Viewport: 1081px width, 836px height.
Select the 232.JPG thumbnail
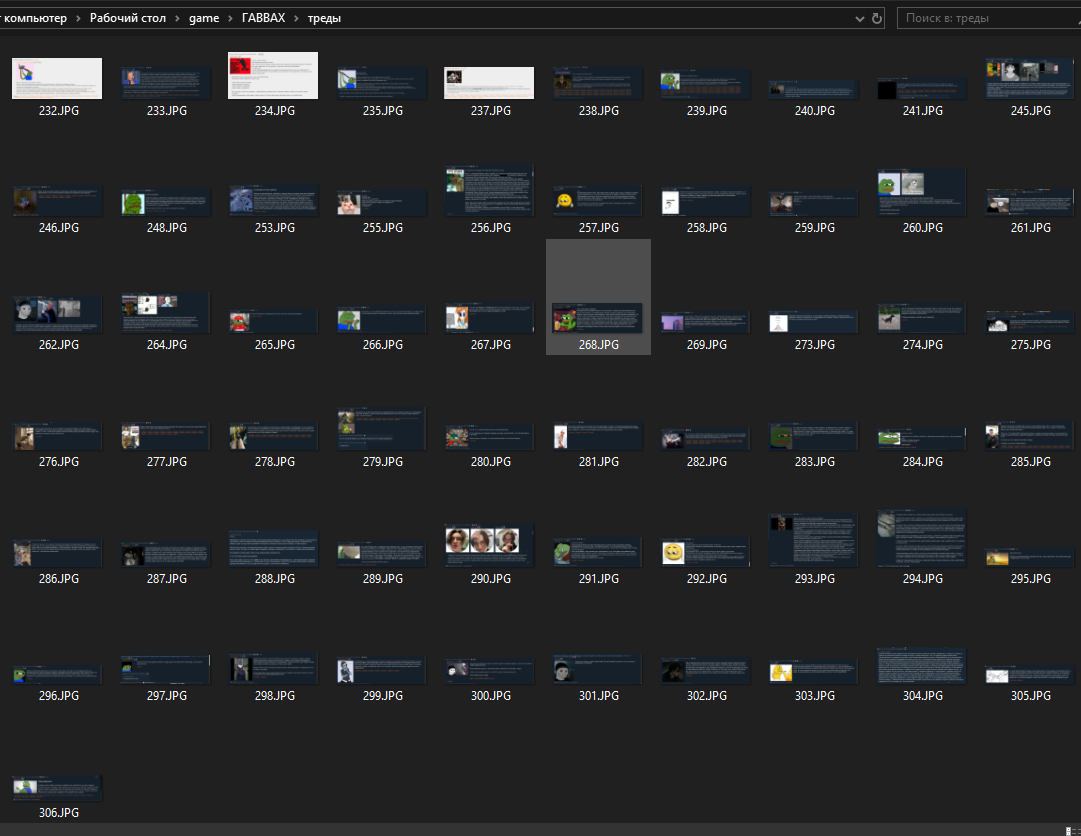coord(57,79)
